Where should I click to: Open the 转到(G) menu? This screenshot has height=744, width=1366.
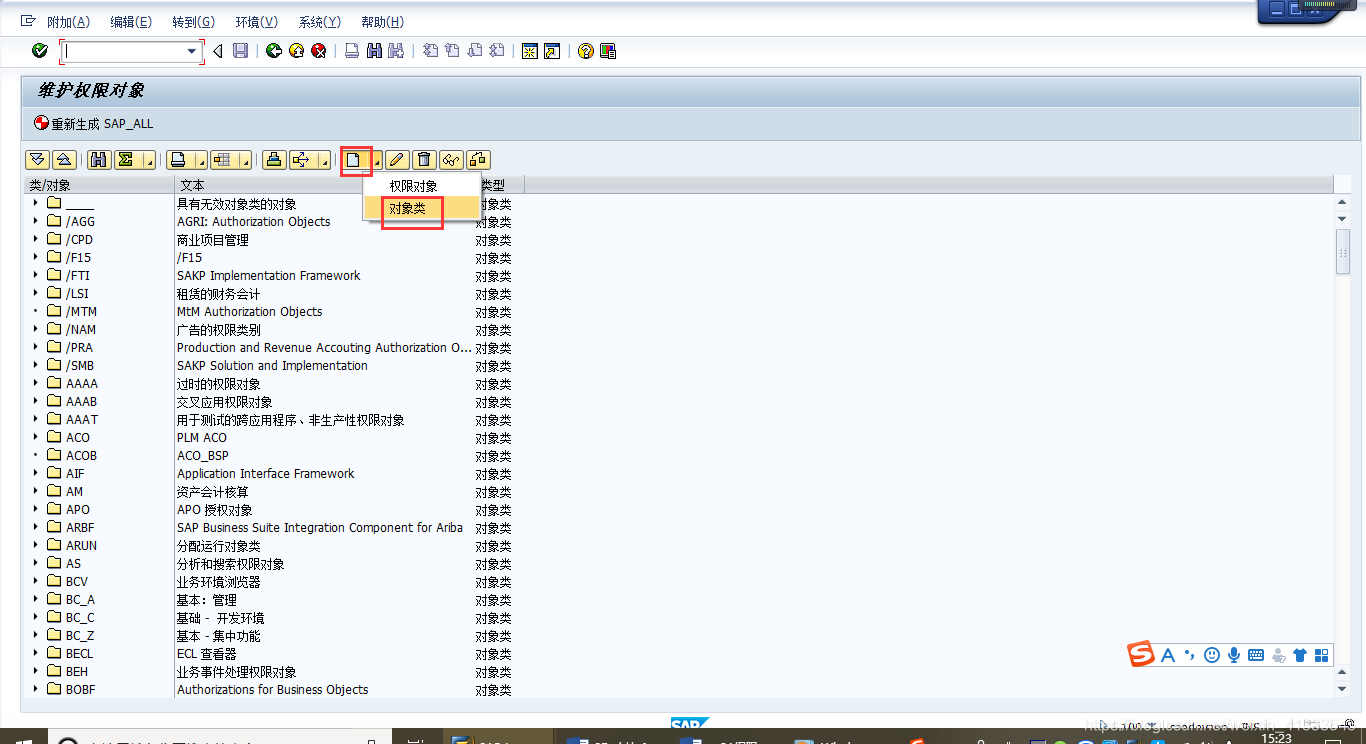click(193, 22)
